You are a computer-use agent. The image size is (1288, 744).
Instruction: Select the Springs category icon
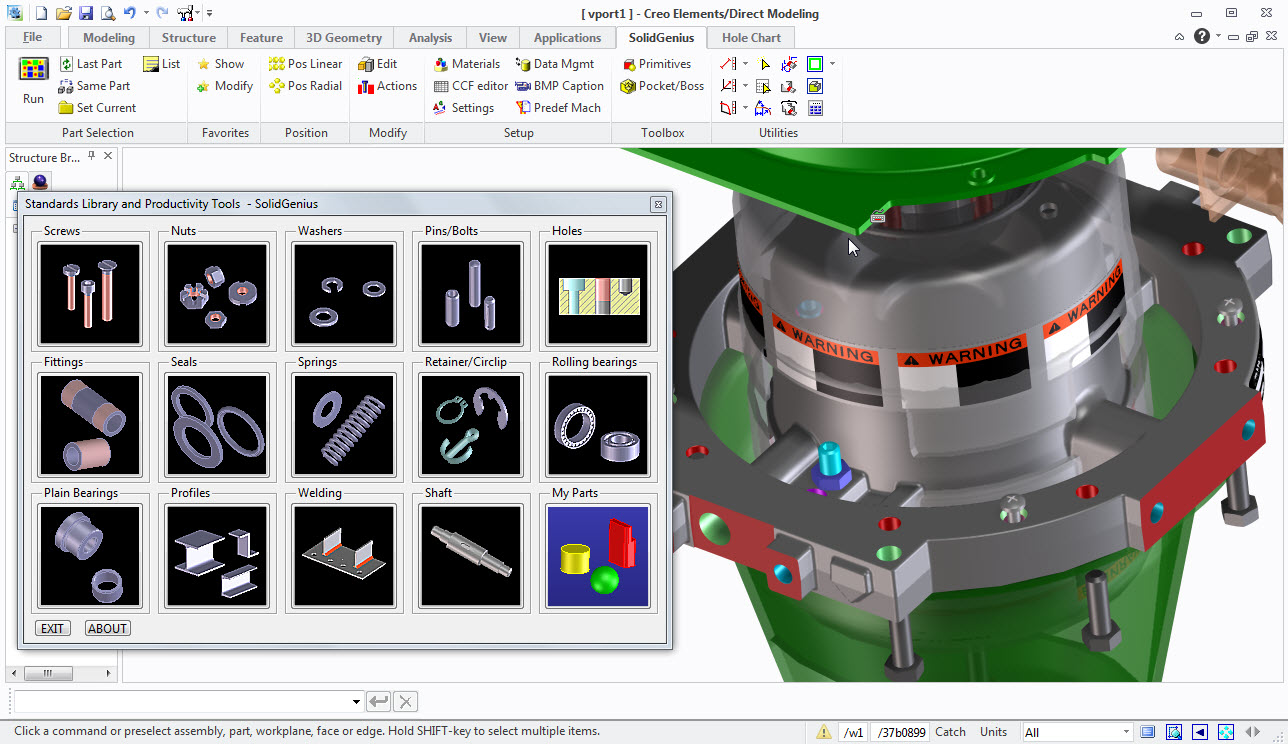tap(344, 425)
